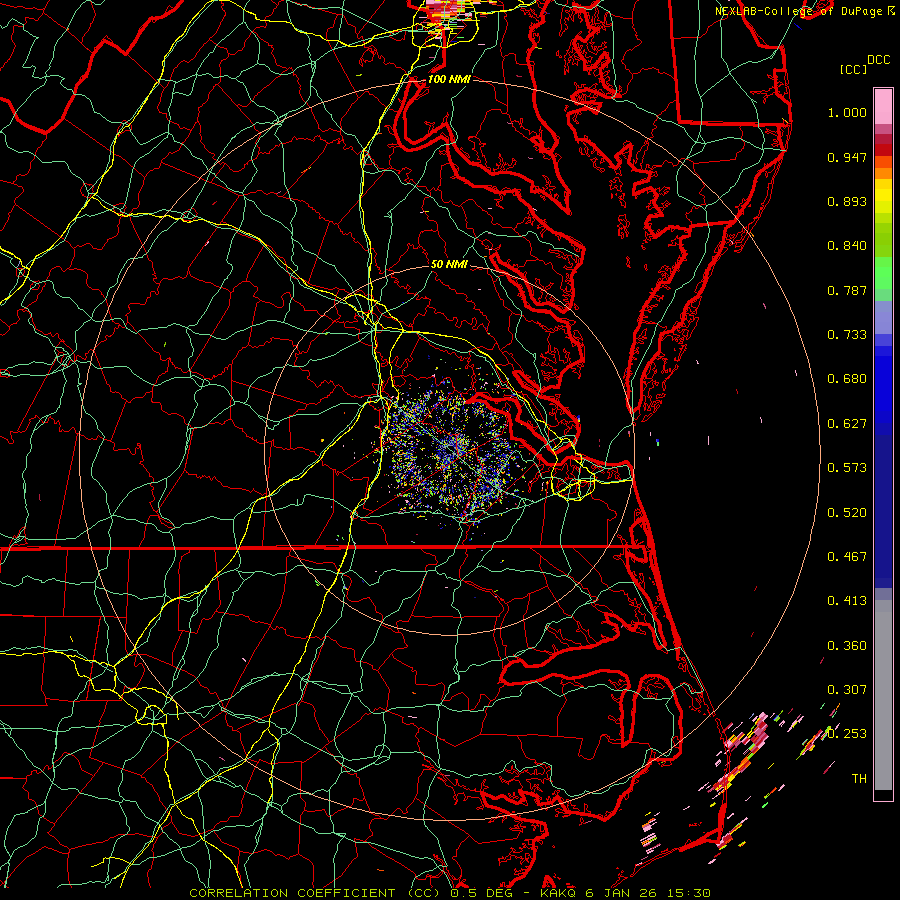Image resolution: width=900 pixels, height=900 pixels.
Task: Click the DCC label above color scale
Action: [x=878, y=60]
